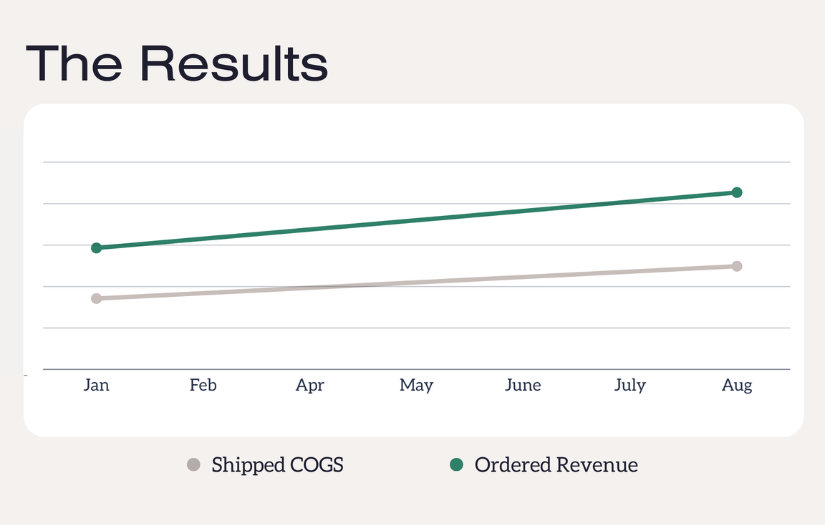Screen dimensions: 825x525
Task: Select the Ordered Revenue January data point
Action: [97, 248]
